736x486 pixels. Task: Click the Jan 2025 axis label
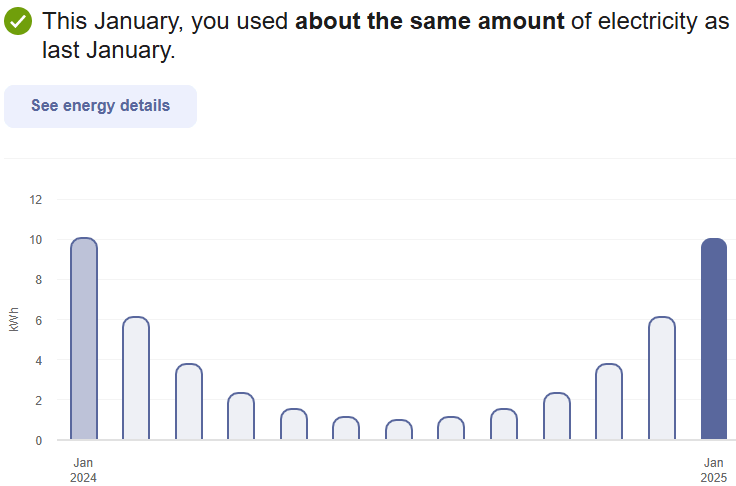[x=714, y=470]
